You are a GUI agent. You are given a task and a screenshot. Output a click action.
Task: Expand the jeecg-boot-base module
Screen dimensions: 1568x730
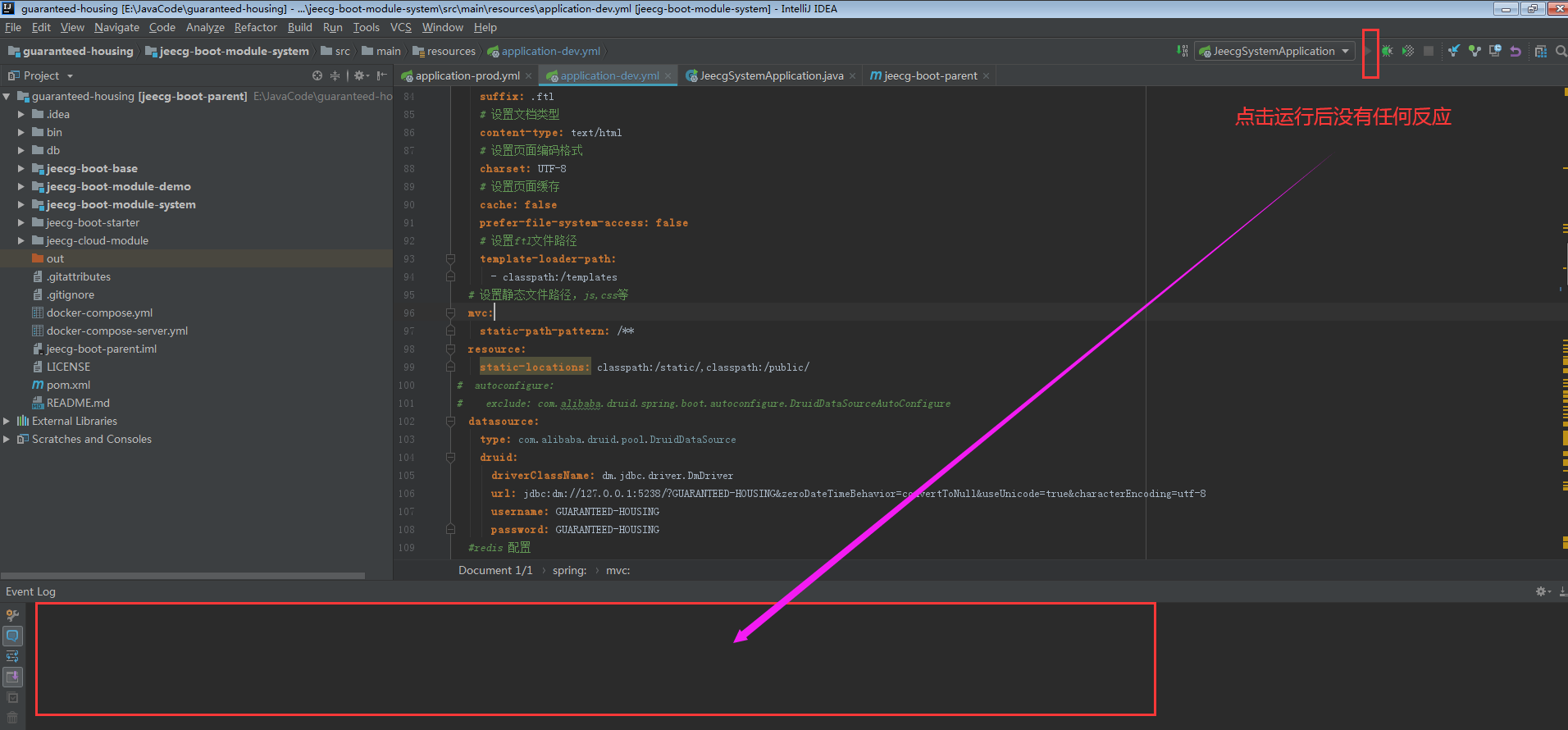point(21,168)
